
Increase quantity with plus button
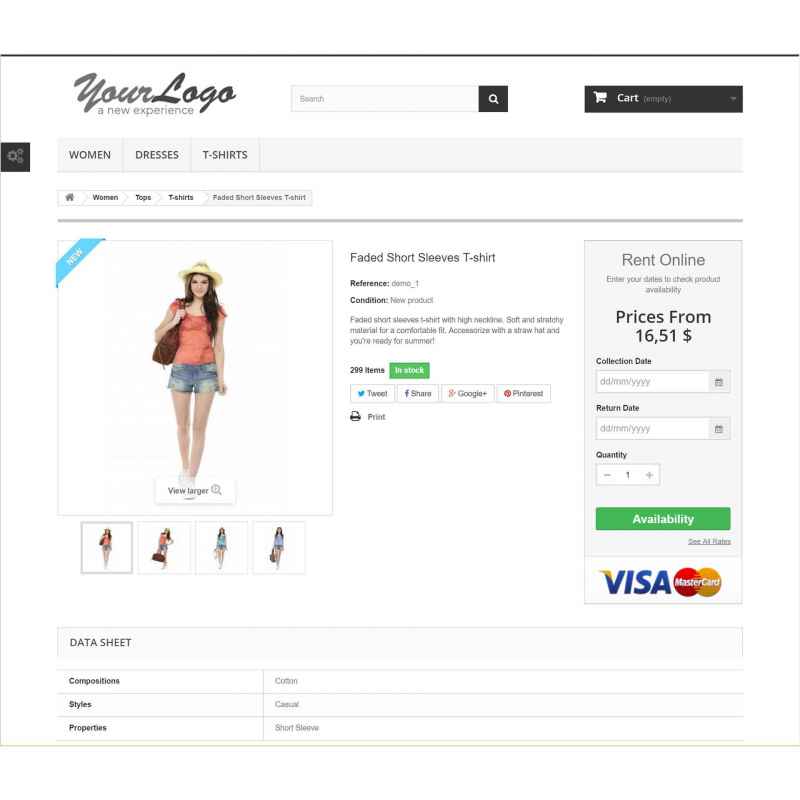point(649,475)
